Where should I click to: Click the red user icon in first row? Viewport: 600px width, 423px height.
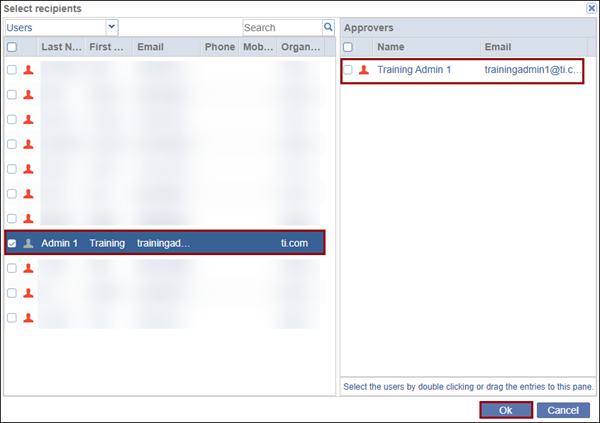(x=28, y=70)
